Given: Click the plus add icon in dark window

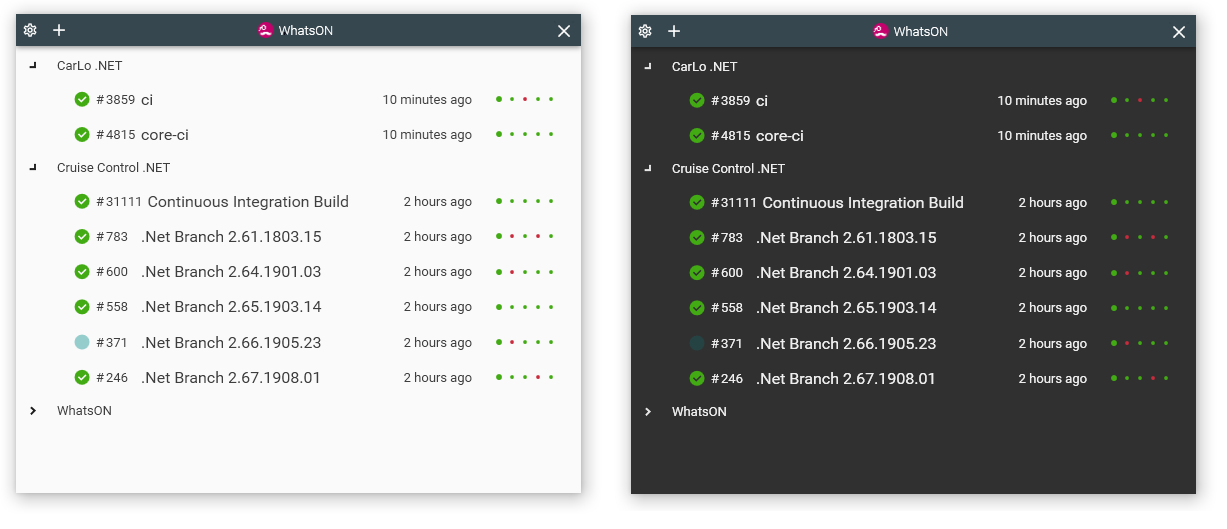Looking at the screenshot, I should (x=674, y=31).
